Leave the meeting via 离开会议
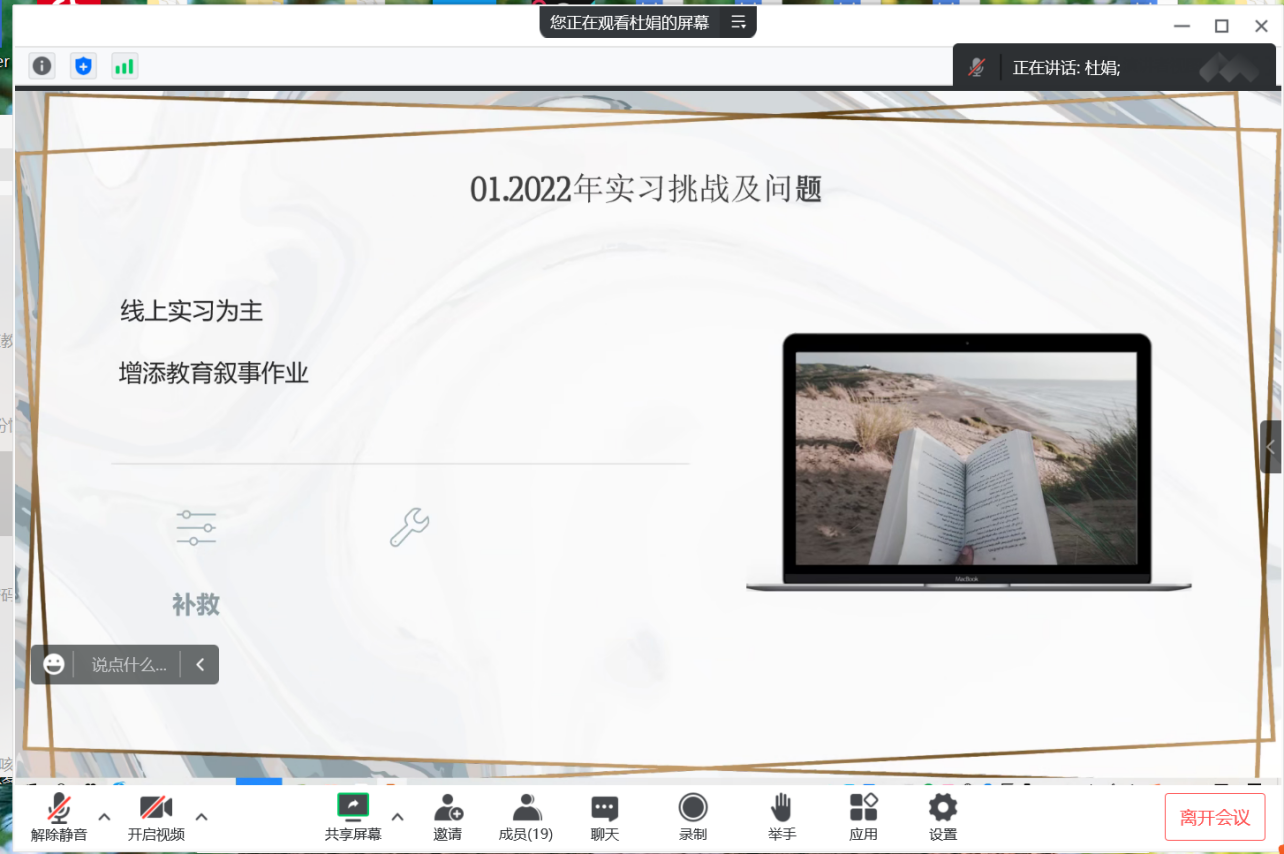Image resolution: width=1284 pixels, height=854 pixels. point(1214,817)
